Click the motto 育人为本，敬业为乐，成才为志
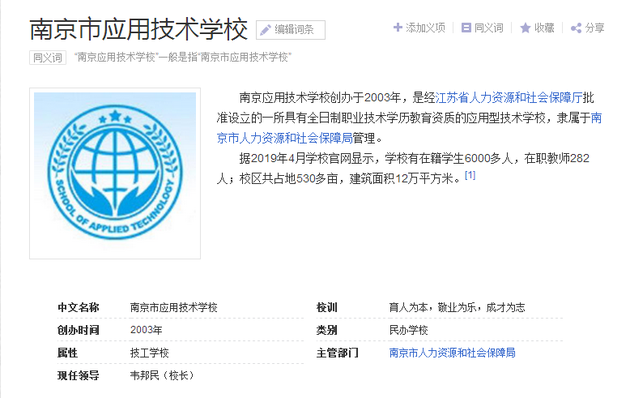Image resolution: width=630 pixels, height=398 pixels. [x=457, y=307]
